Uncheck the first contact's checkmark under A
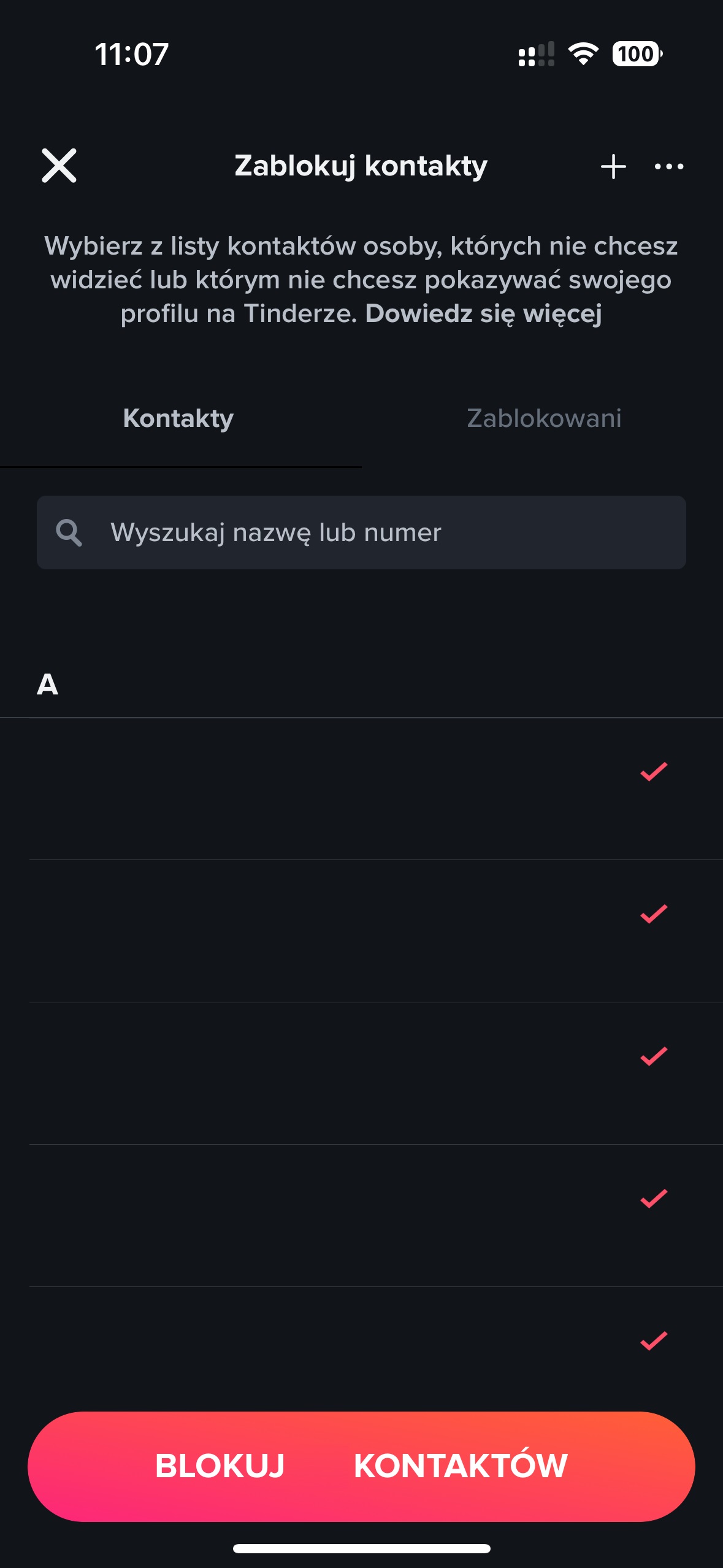723x1568 pixels. pyautogui.click(x=654, y=772)
